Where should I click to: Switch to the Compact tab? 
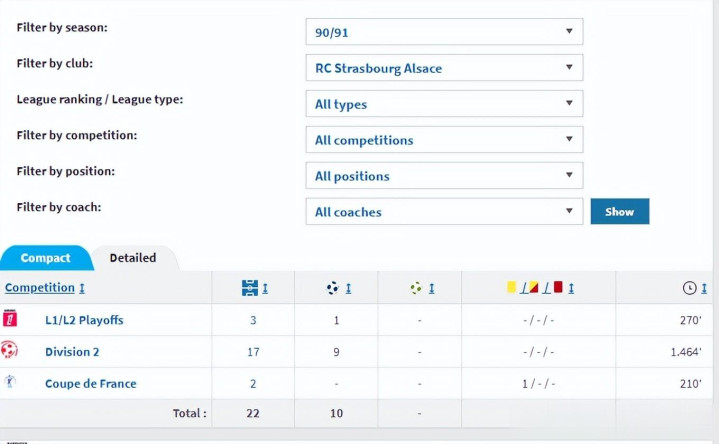pyautogui.click(x=46, y=258)
